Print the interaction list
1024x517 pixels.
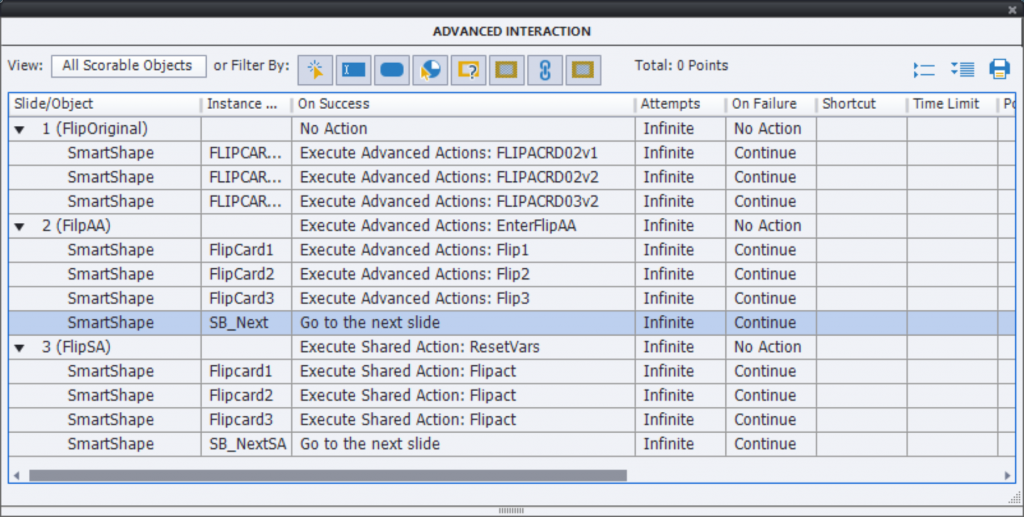tap(999, 69)
